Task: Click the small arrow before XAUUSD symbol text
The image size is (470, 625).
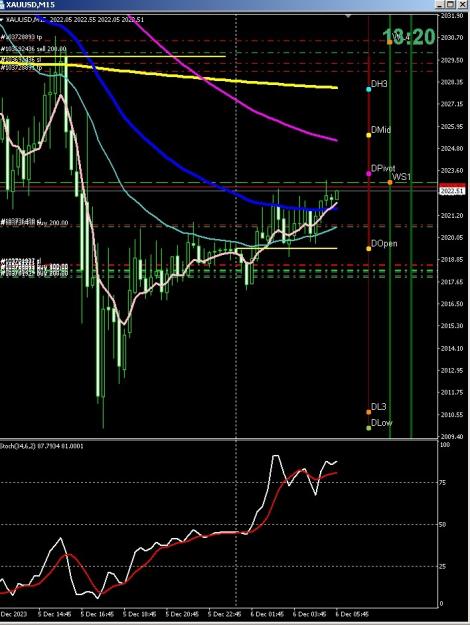Action: pos(2,20)
